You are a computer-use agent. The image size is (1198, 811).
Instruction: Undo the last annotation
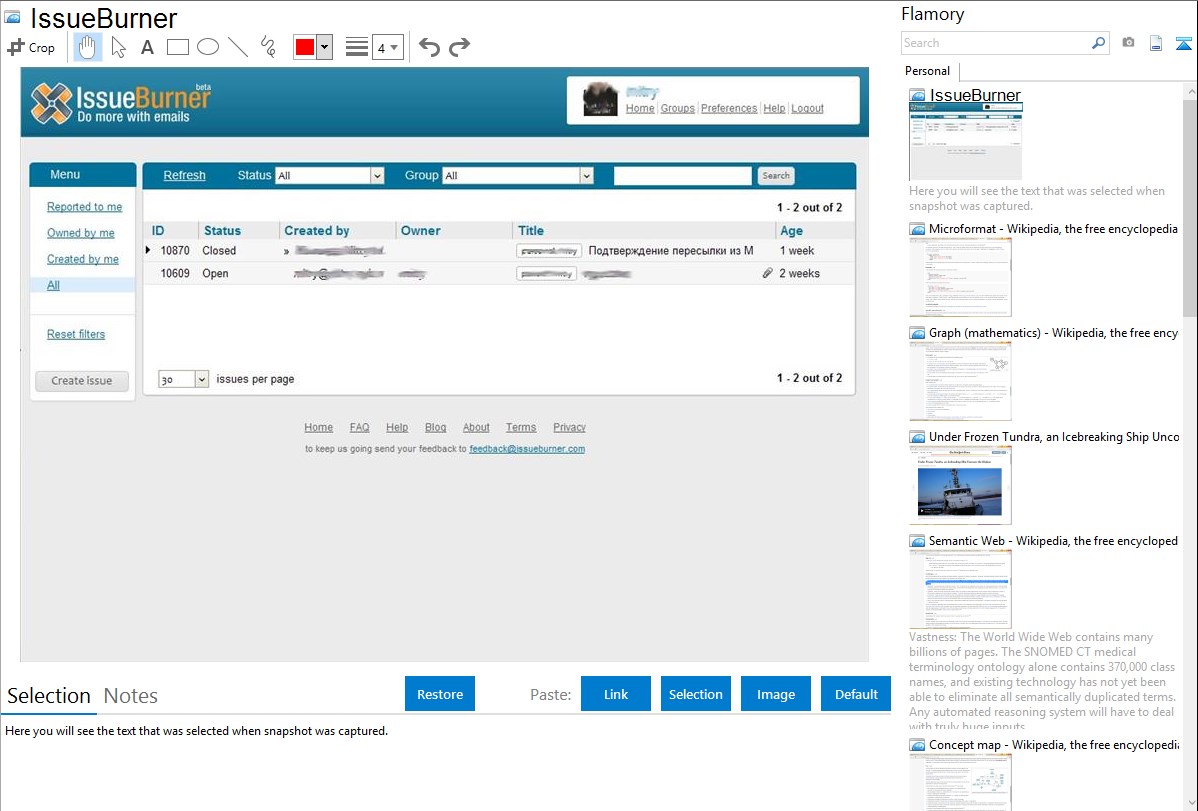[x=429, y=47]
